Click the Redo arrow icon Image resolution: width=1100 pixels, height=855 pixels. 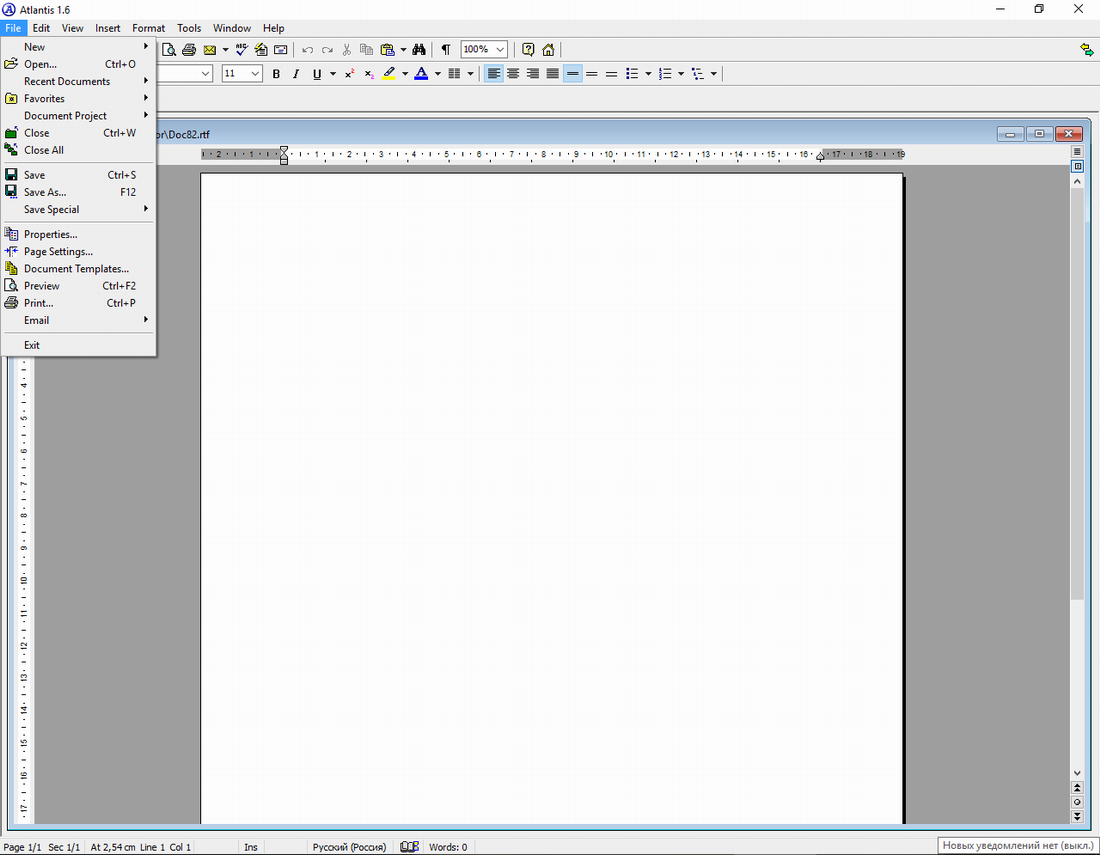pos(327,50)
